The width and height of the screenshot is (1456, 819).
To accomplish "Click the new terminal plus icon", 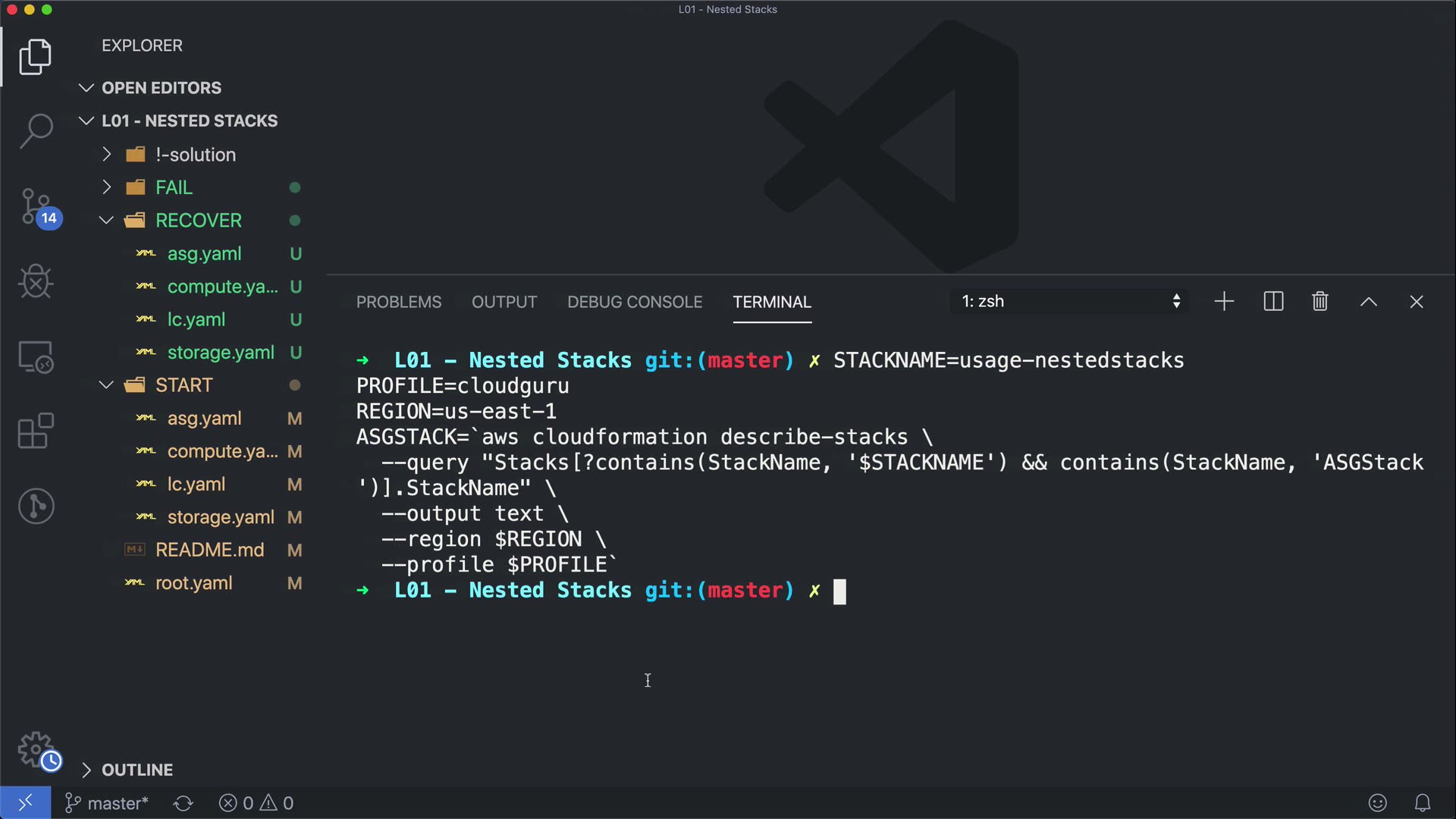I will (1224, 302).
